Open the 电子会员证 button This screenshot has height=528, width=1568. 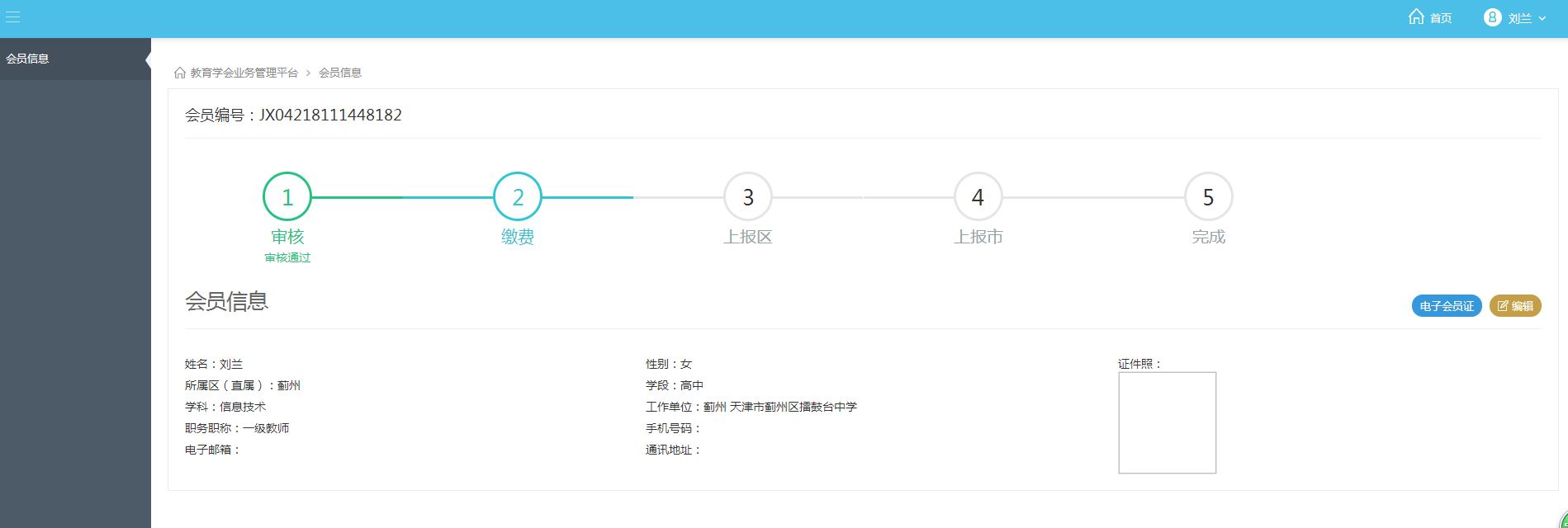(x=1447, y=306)
